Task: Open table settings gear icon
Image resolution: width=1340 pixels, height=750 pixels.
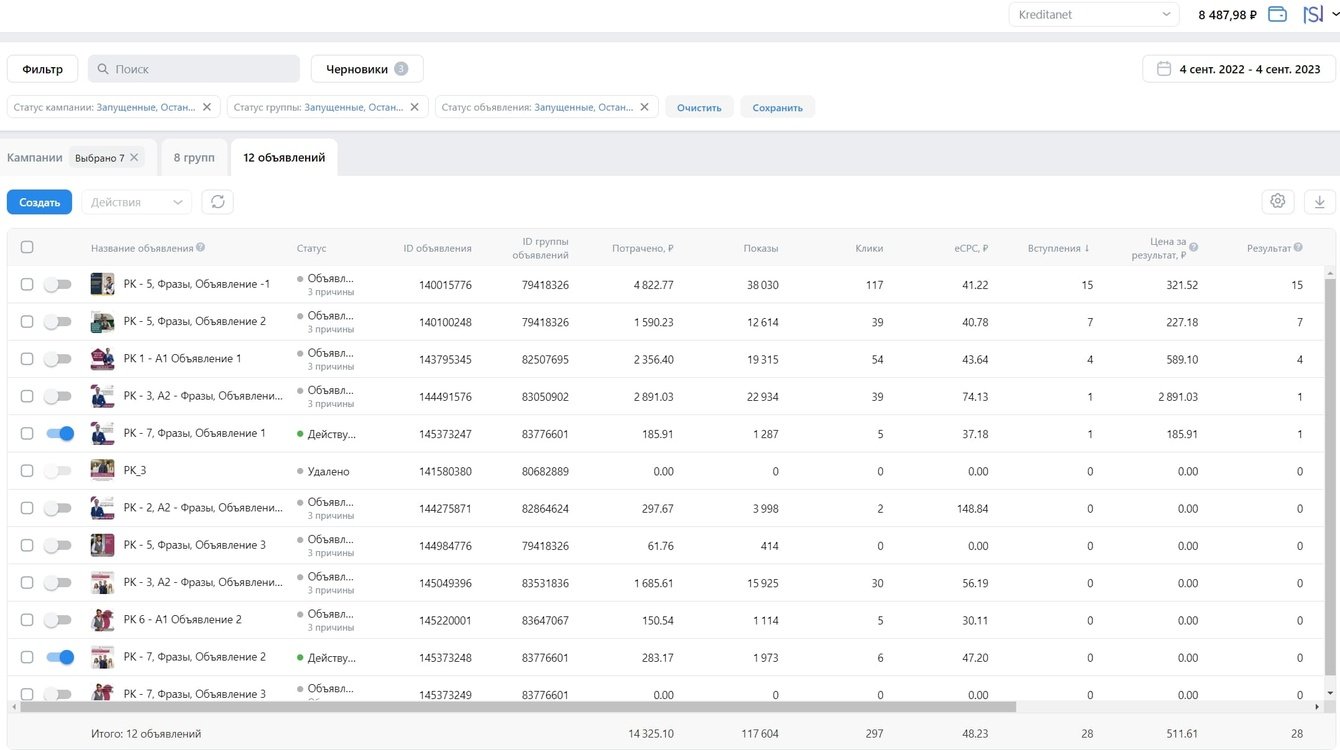Action: coord(1277,201)
